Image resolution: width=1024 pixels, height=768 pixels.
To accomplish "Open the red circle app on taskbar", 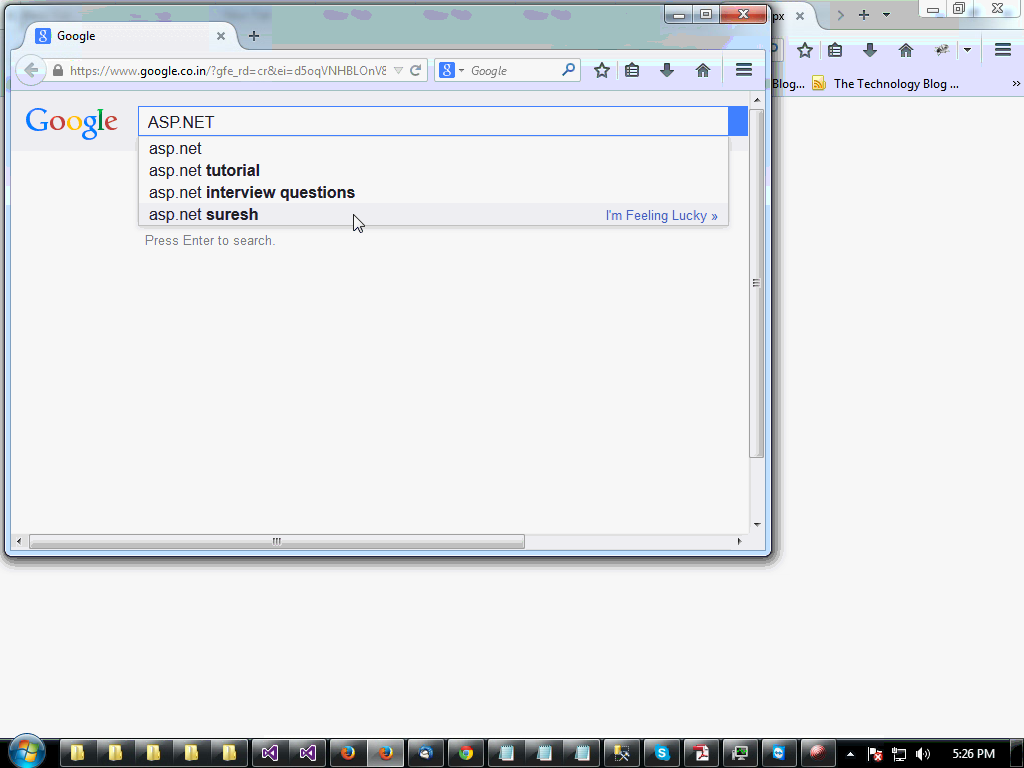I will (x=818, y=753).
